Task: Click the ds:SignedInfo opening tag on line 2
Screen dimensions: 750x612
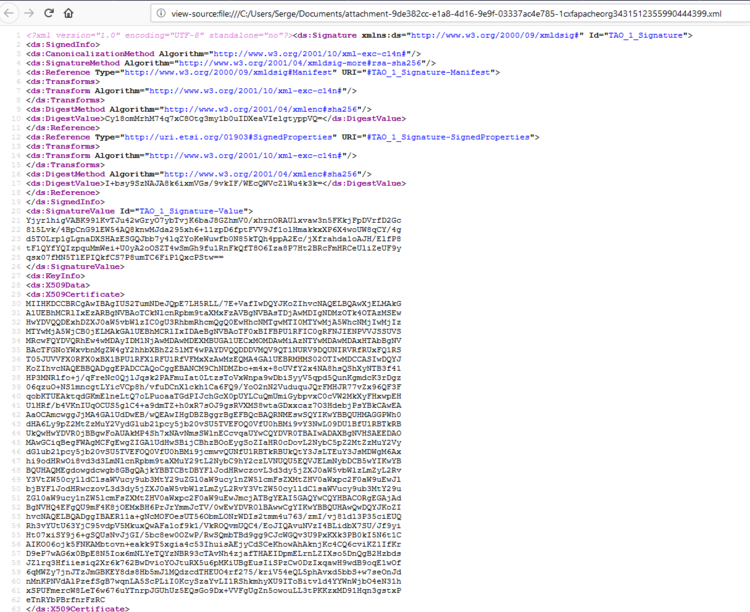Action: point(61,45)
